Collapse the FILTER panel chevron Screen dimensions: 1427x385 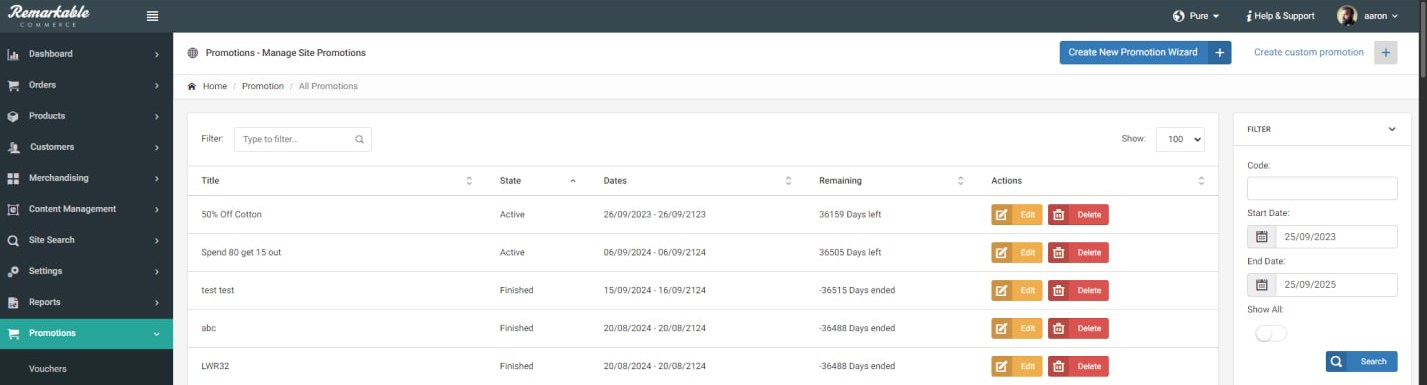(1392, 129)
